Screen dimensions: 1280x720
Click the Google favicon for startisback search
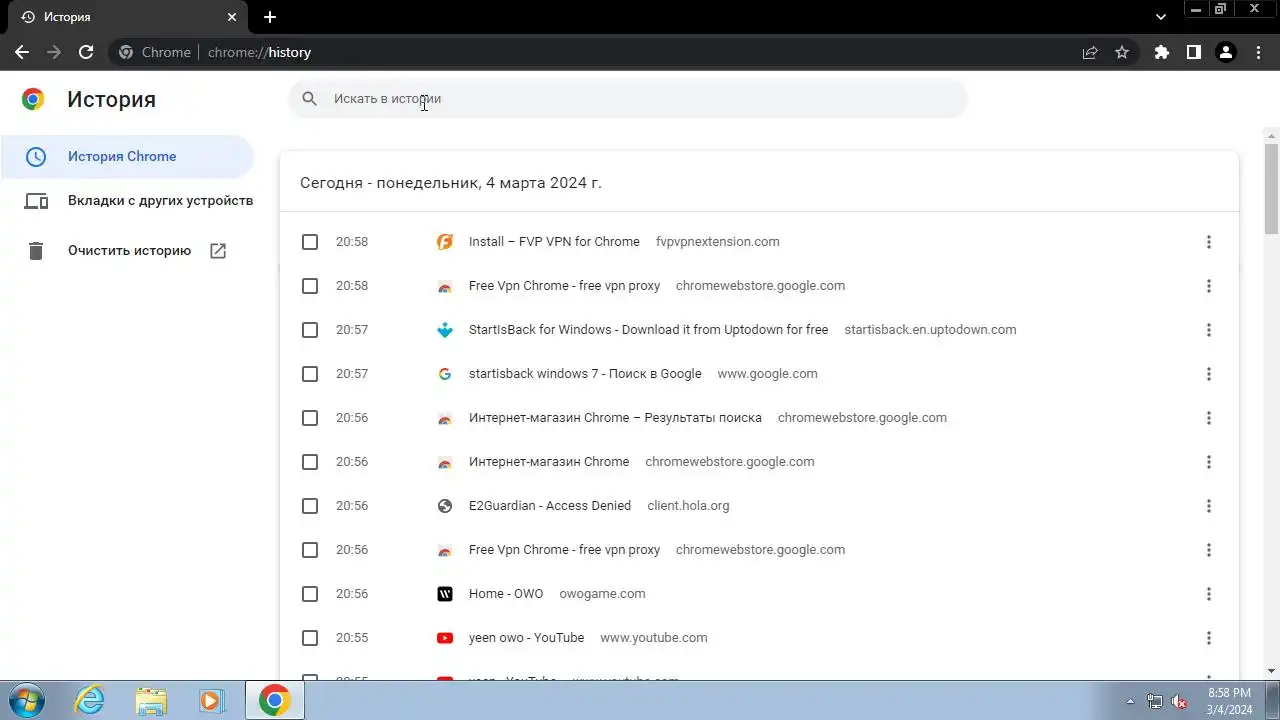tap(445, 374)
